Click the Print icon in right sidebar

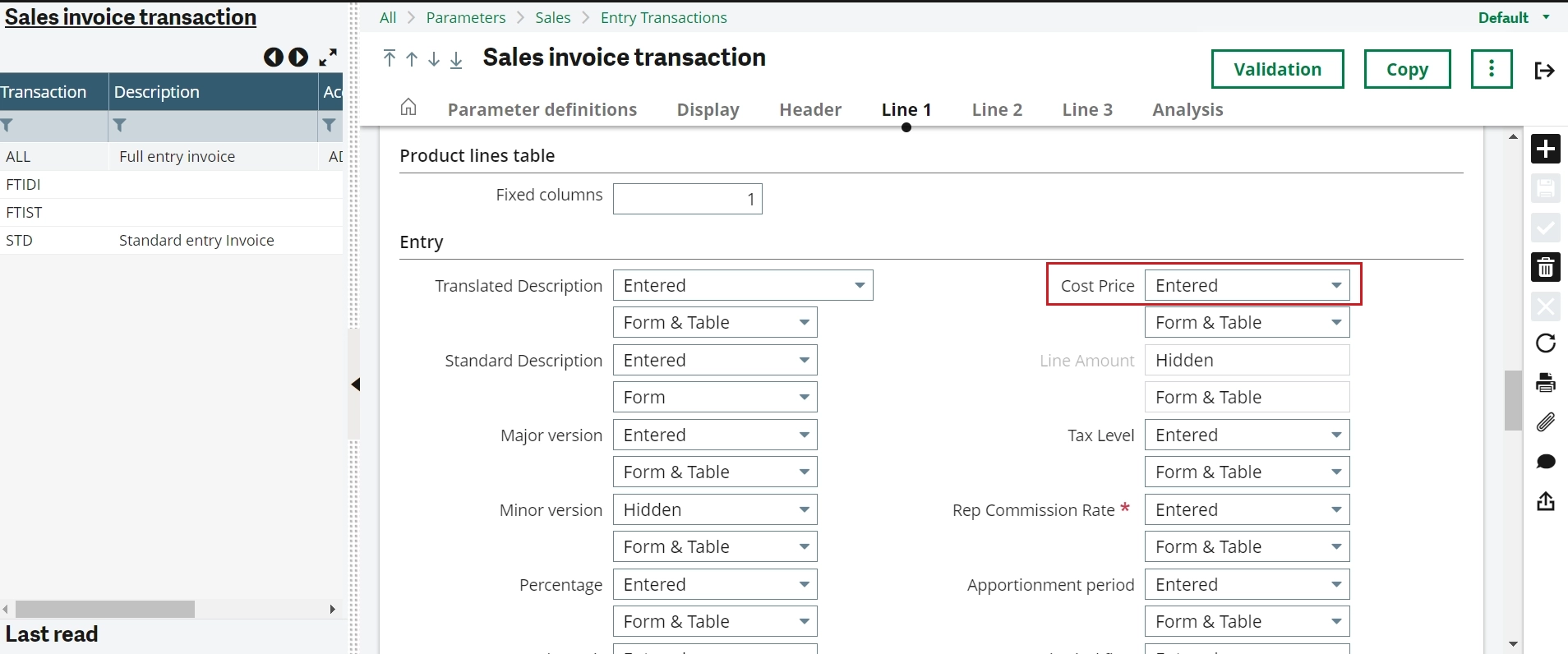tap(1545, 382)
